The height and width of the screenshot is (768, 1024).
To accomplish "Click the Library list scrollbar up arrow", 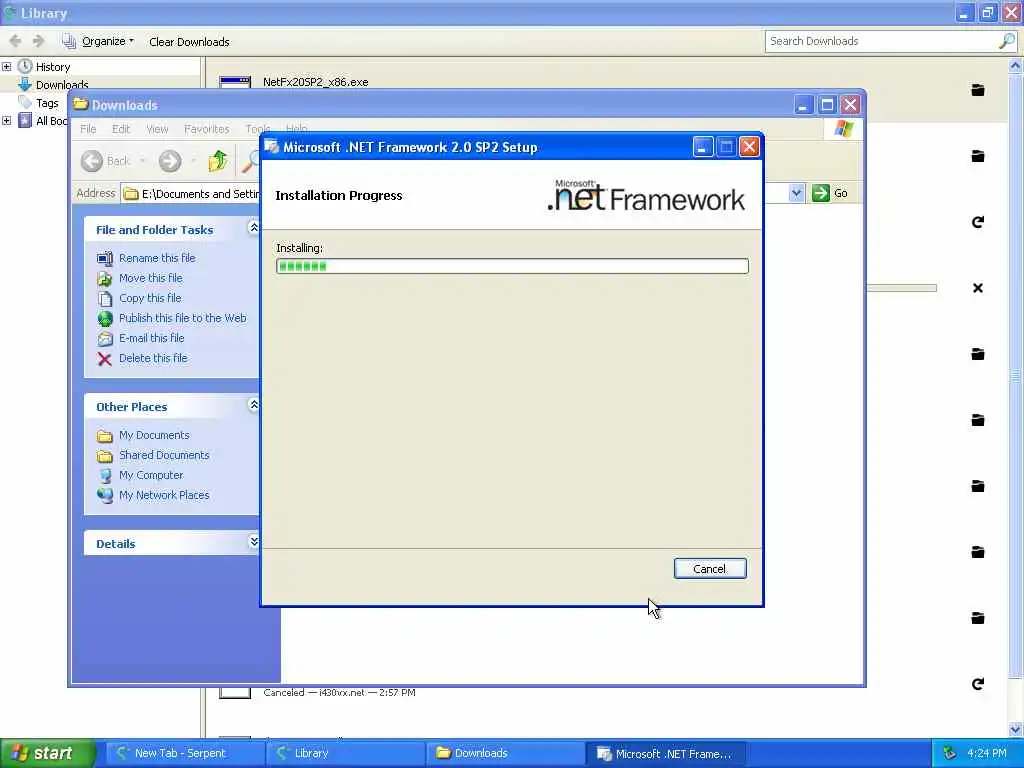I will point(1016,65).
